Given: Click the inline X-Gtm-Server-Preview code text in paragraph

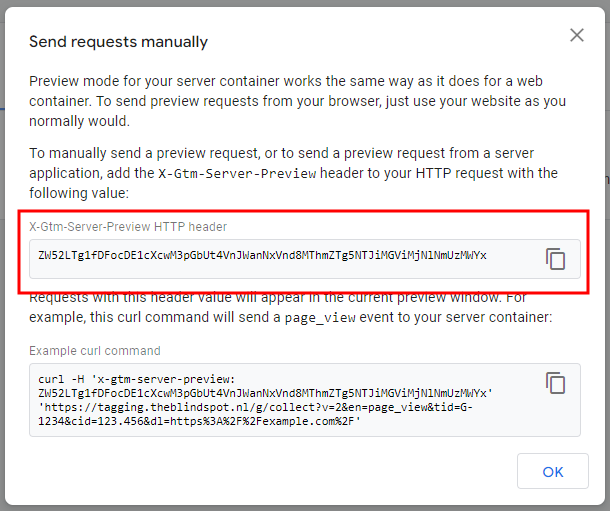Looking at the screenshot, I should [x=238, y=174].
